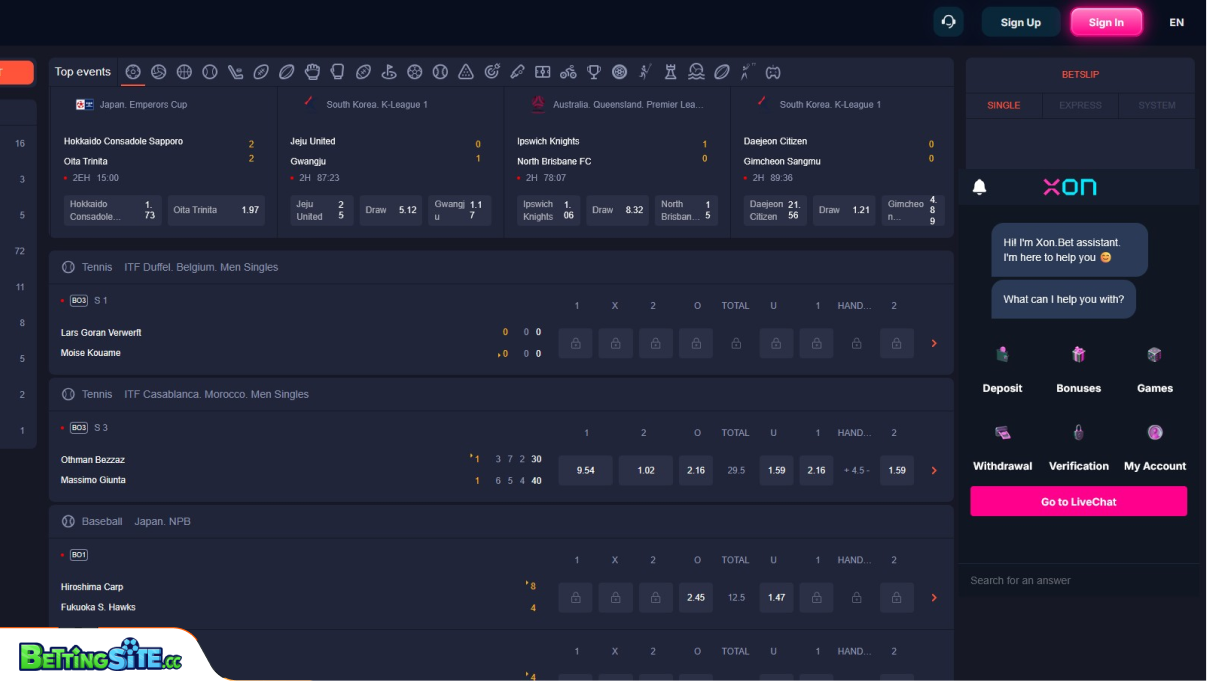Click Go to LiveChat
This screenshot has height=681, width=1210.
click(x=1078, y=501)
